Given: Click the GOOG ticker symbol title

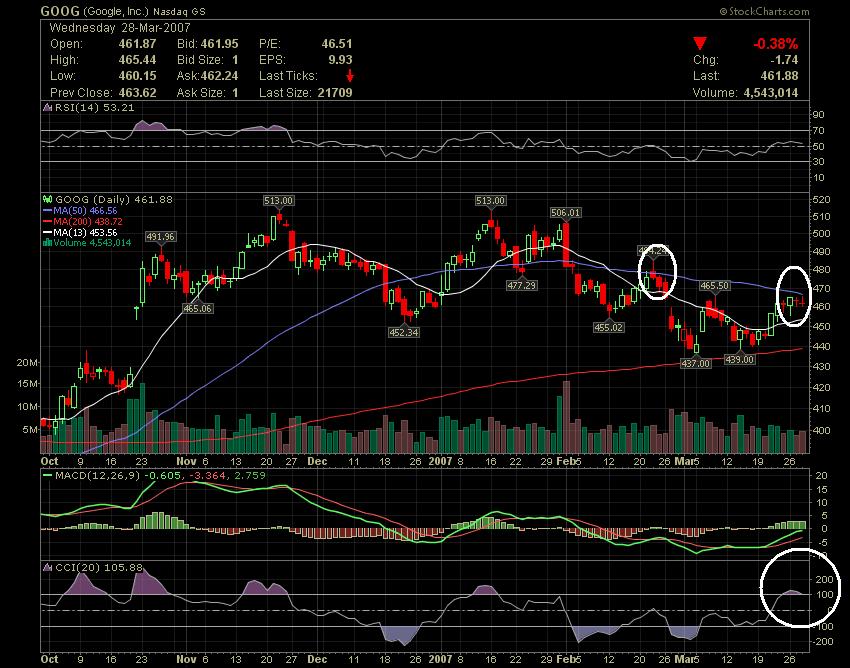Looking at the screenshot, I should pyautogui.click(x=60, y=11).
